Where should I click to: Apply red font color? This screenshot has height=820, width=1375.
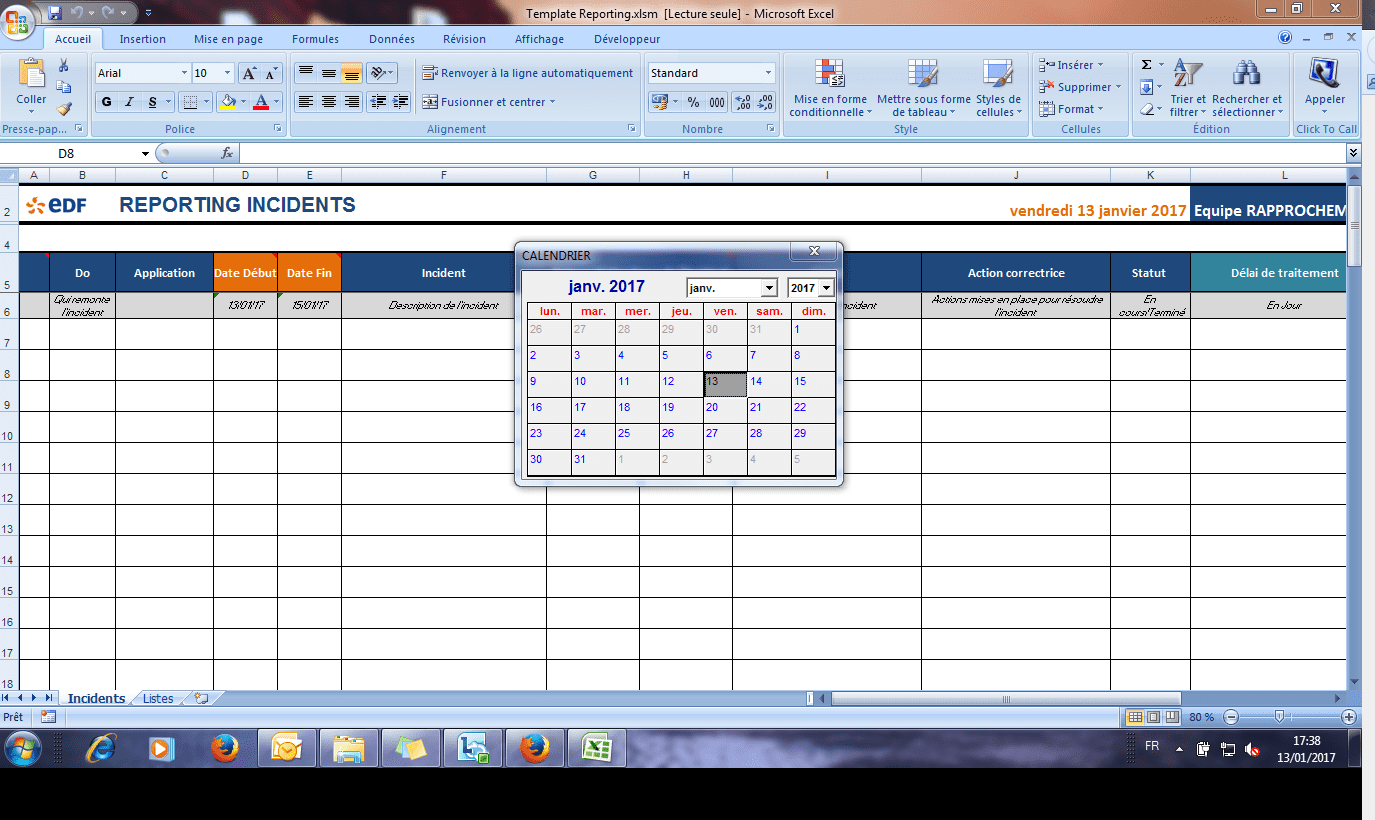pos(261,102)
